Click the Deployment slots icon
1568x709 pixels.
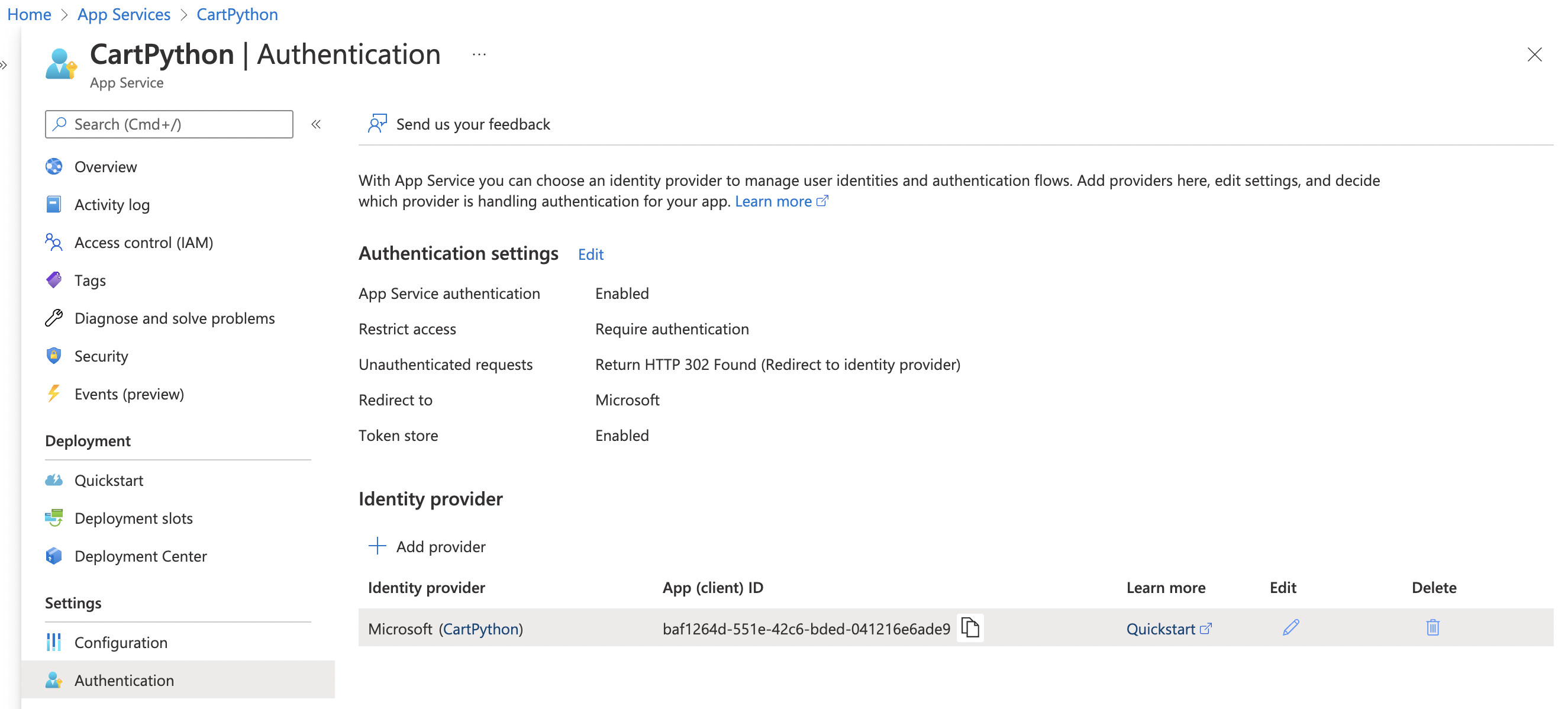[x=54, y=518]
